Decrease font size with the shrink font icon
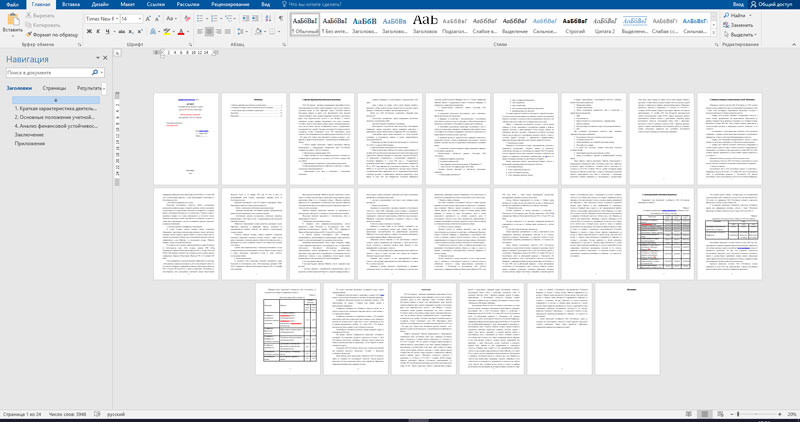 coord(158,19)
